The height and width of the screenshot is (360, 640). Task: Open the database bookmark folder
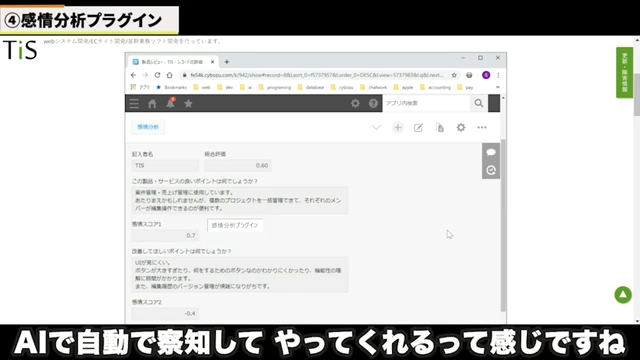click(x=311, y=87)
